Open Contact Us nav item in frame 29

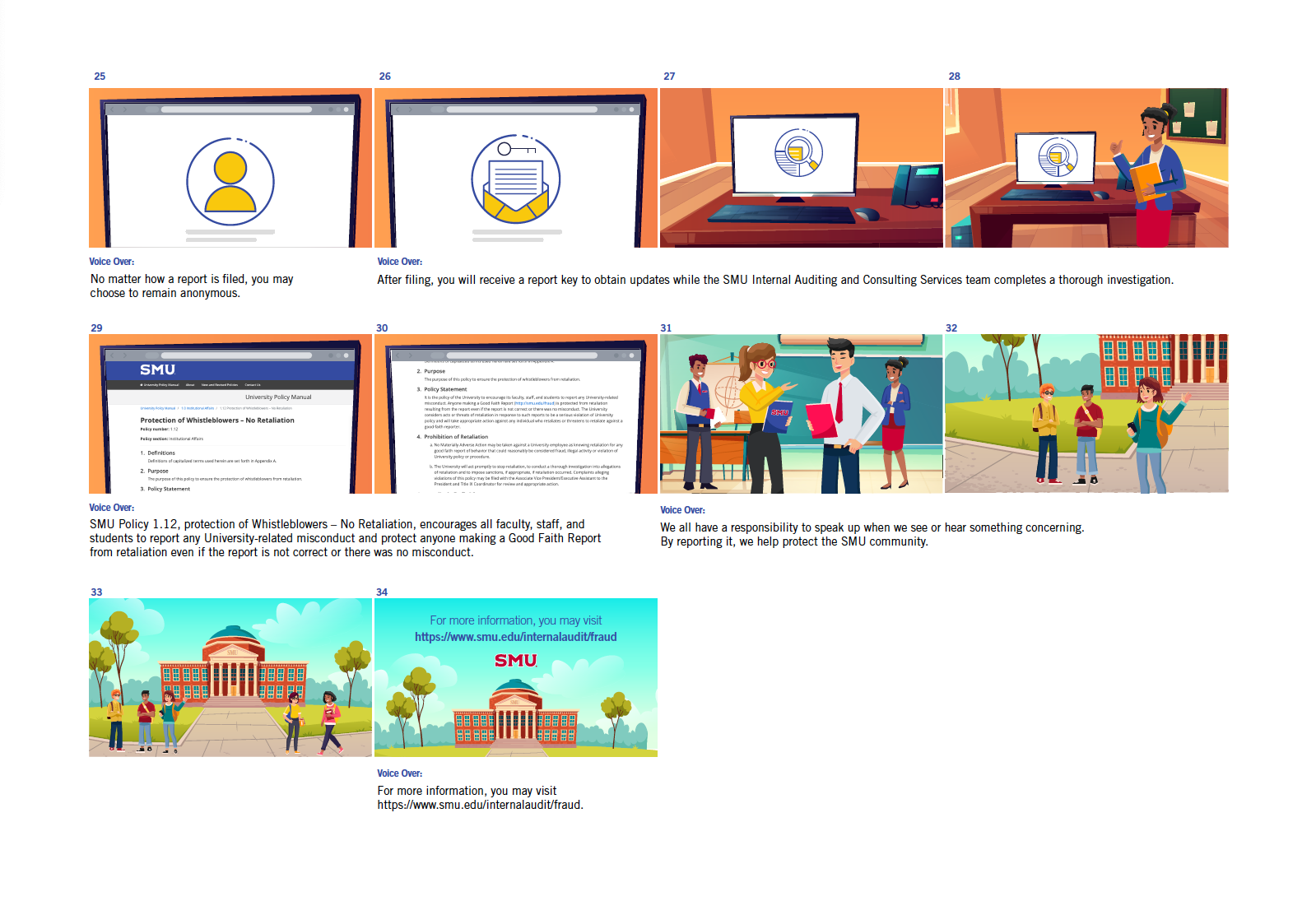253,384
